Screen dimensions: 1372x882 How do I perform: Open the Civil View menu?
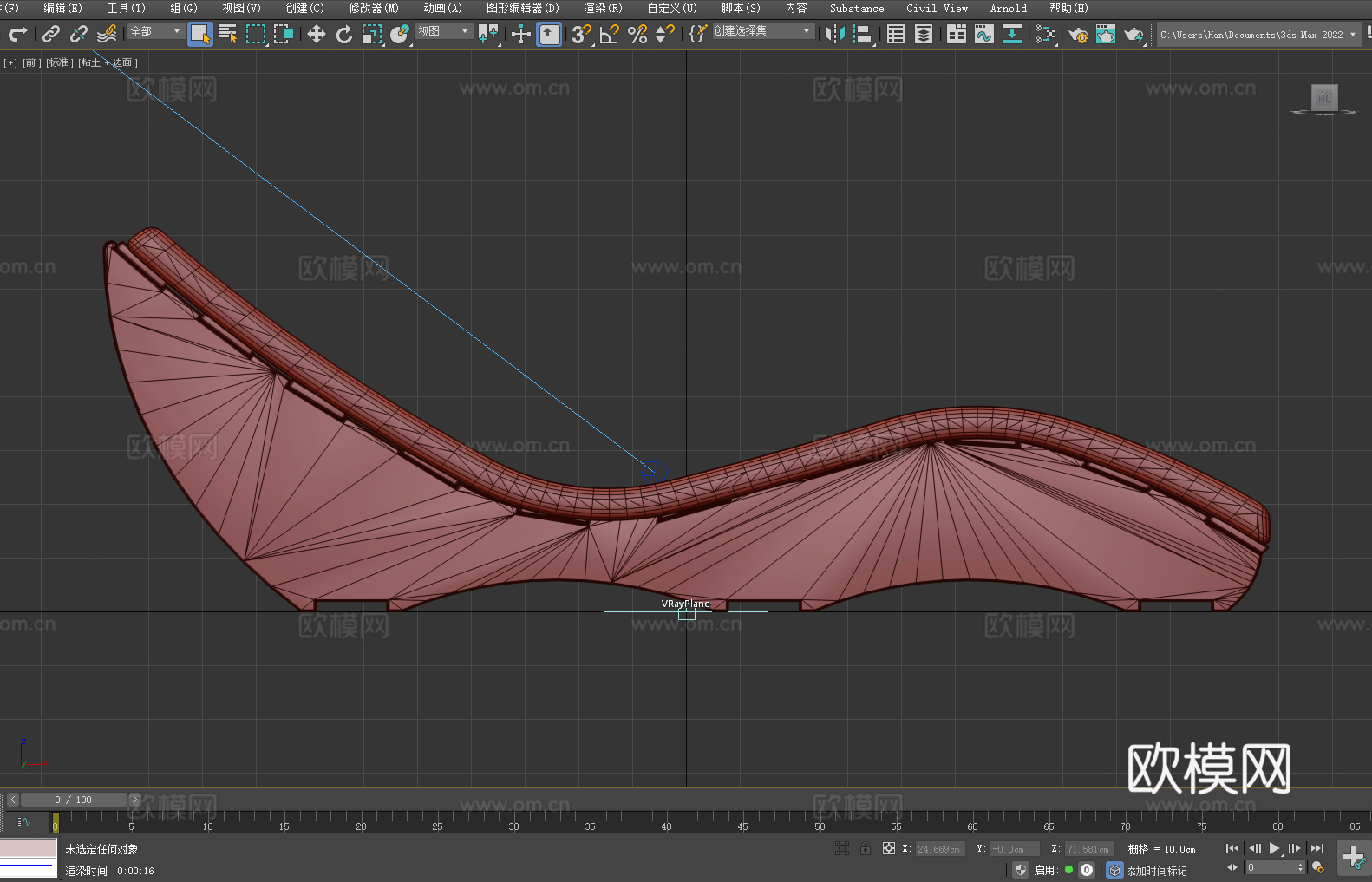pos(937,8)
